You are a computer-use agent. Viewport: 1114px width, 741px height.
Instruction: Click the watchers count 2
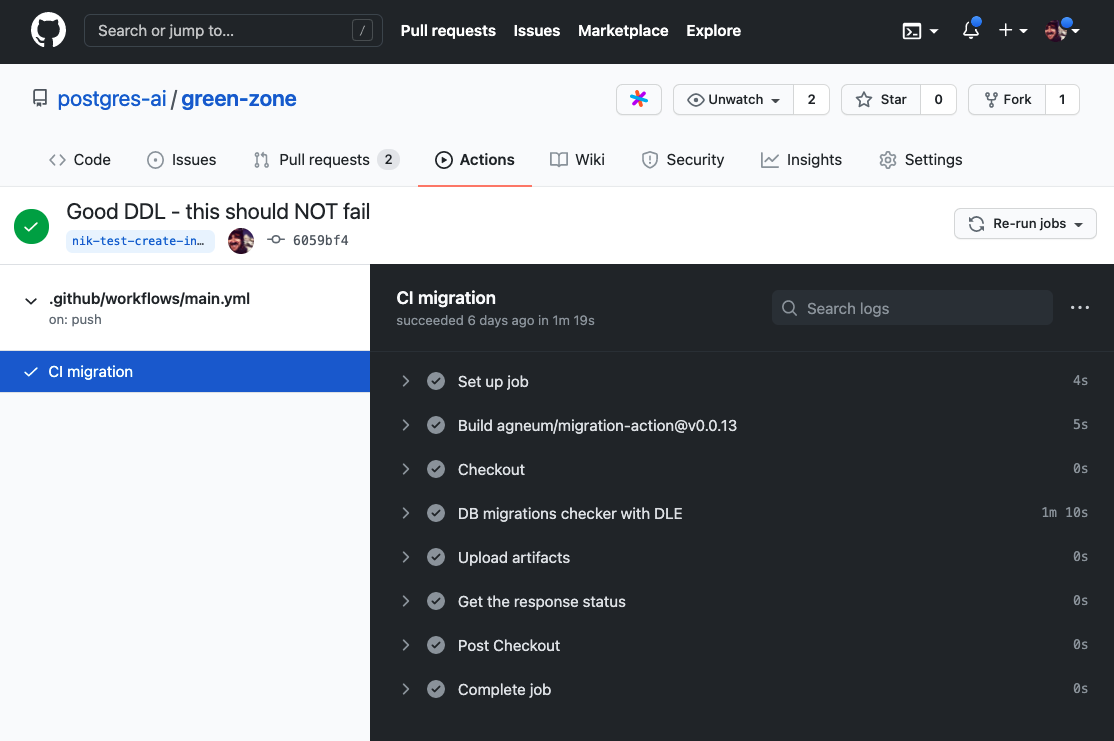click(811, 99)
